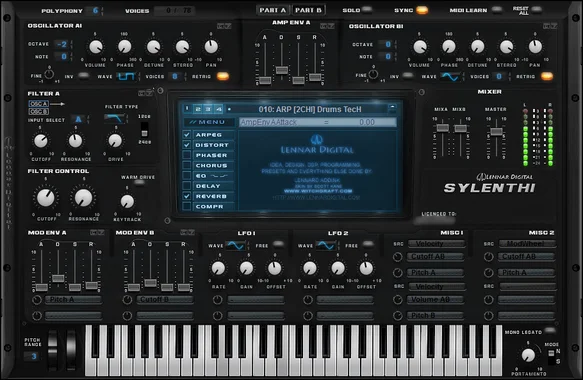This screenshot has height=380, width=583.
Task: Click the Oscillator A1 Detune knob
Action: coord(153,47)
